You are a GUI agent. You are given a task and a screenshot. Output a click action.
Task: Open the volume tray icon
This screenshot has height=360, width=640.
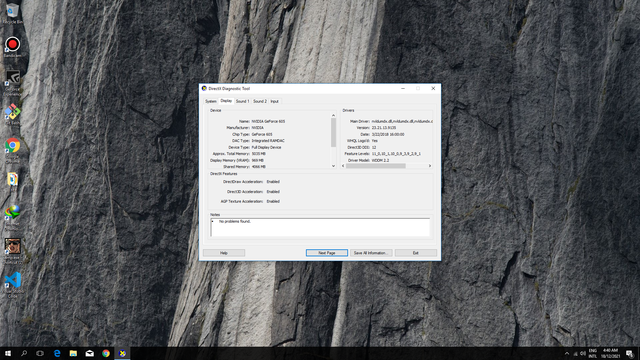click(x=583, y=353)
